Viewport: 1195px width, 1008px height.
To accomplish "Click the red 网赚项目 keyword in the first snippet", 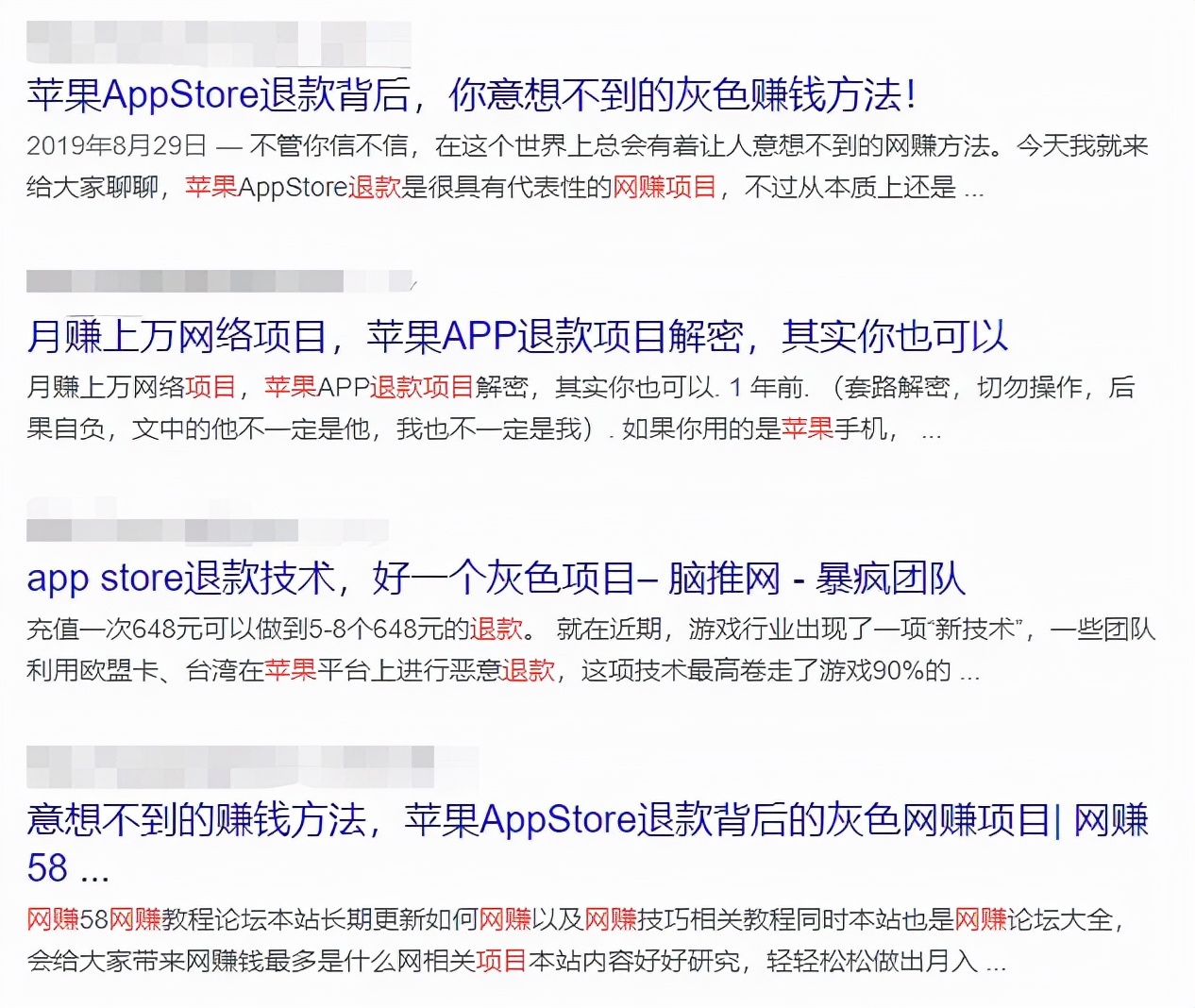I will click(664, 189).
